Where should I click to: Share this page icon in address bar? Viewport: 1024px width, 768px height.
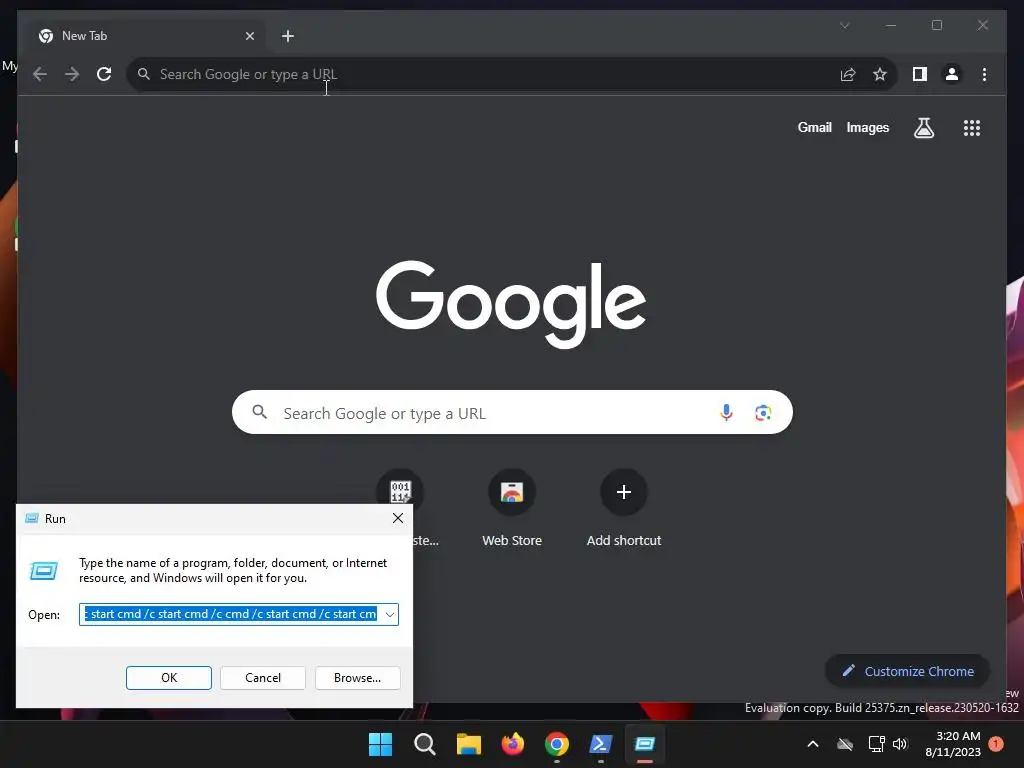pos(848,74)
